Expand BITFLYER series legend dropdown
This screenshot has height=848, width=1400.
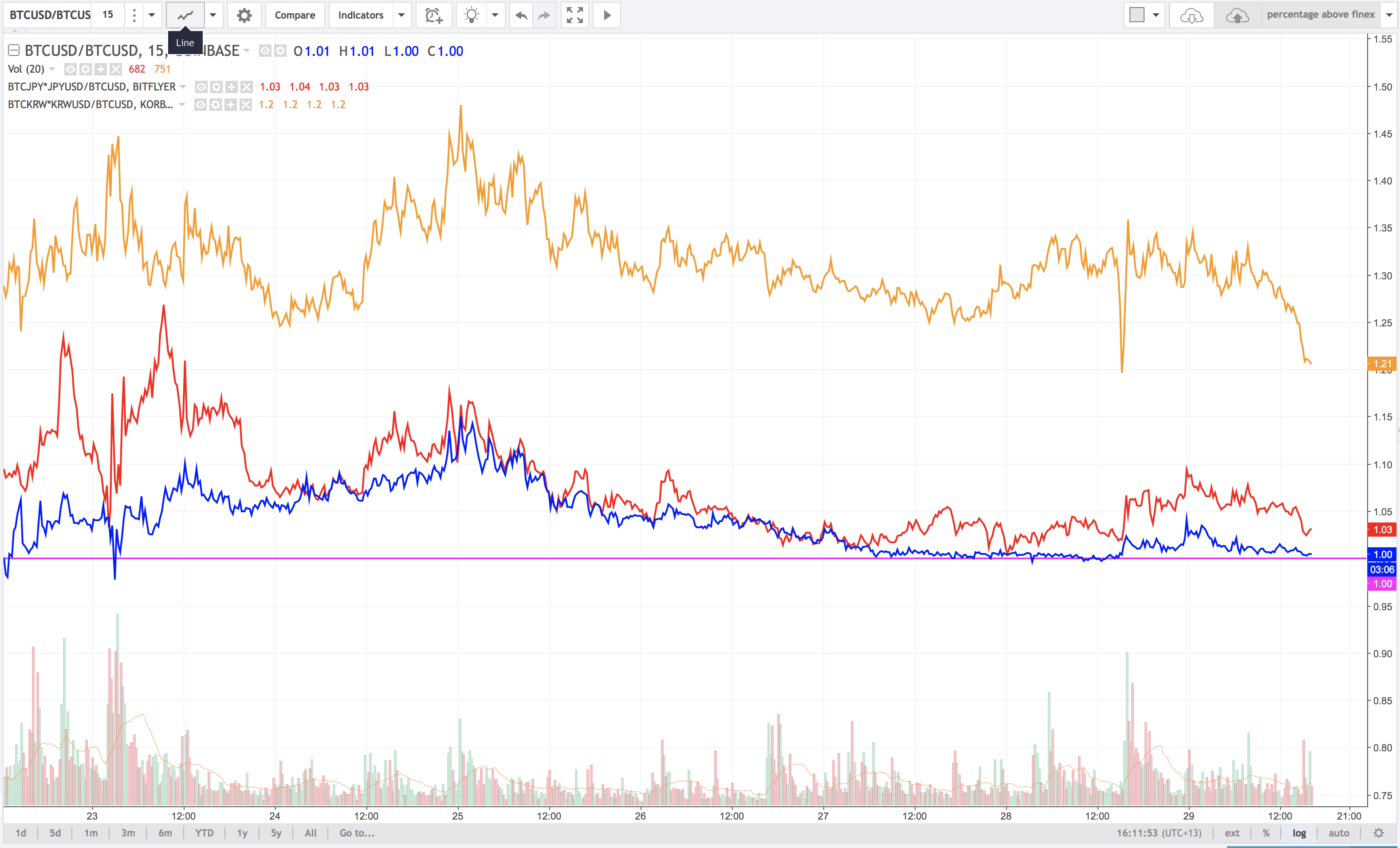coord(182,87)
